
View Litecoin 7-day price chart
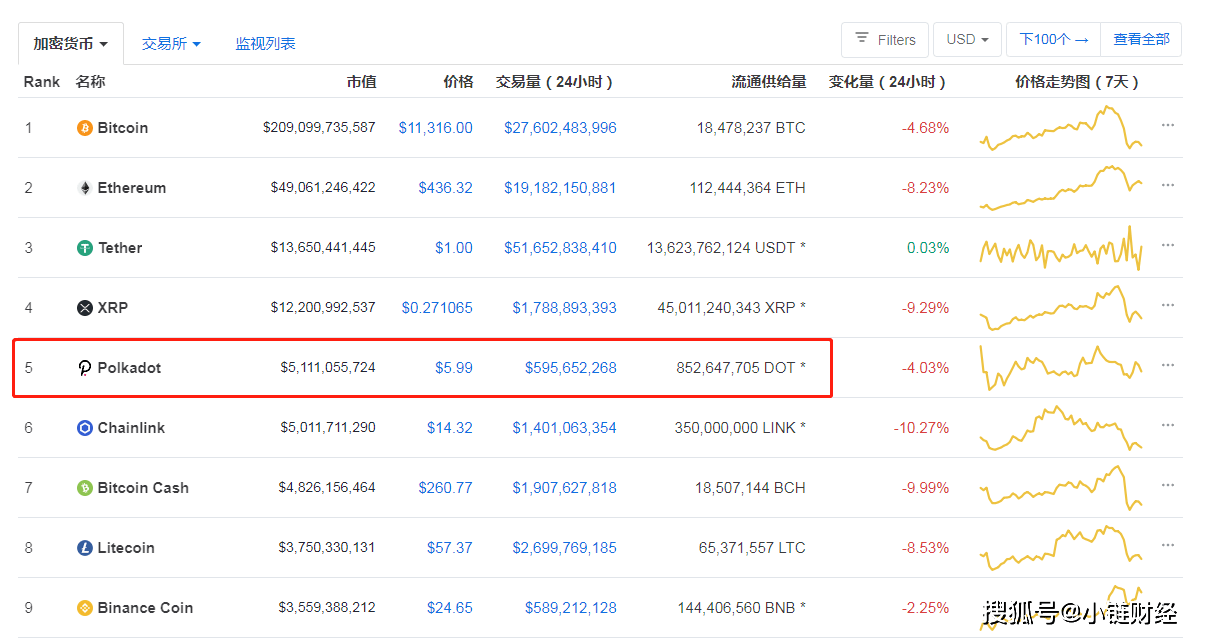point(1061,548)
